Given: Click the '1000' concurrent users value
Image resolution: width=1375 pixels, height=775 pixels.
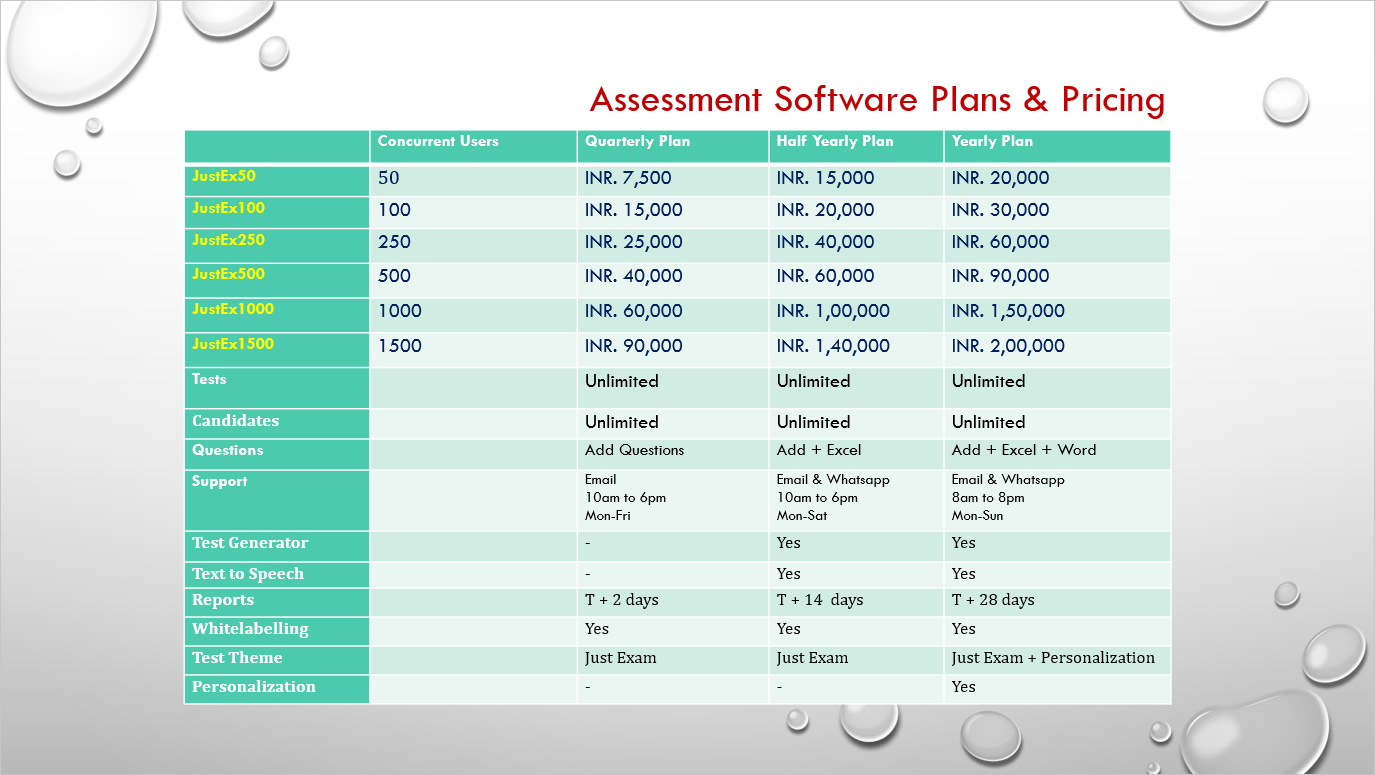Looking at the screenshot, I should 399,311.
